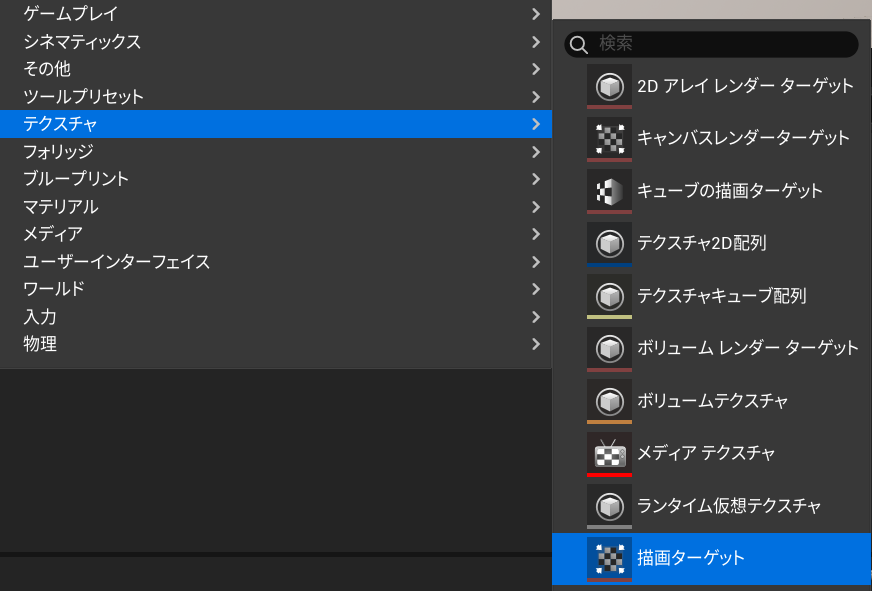Select the highlighted 描画ターゲット entry
This screenshot has height=591, width=872.
[x=712, y=559]
